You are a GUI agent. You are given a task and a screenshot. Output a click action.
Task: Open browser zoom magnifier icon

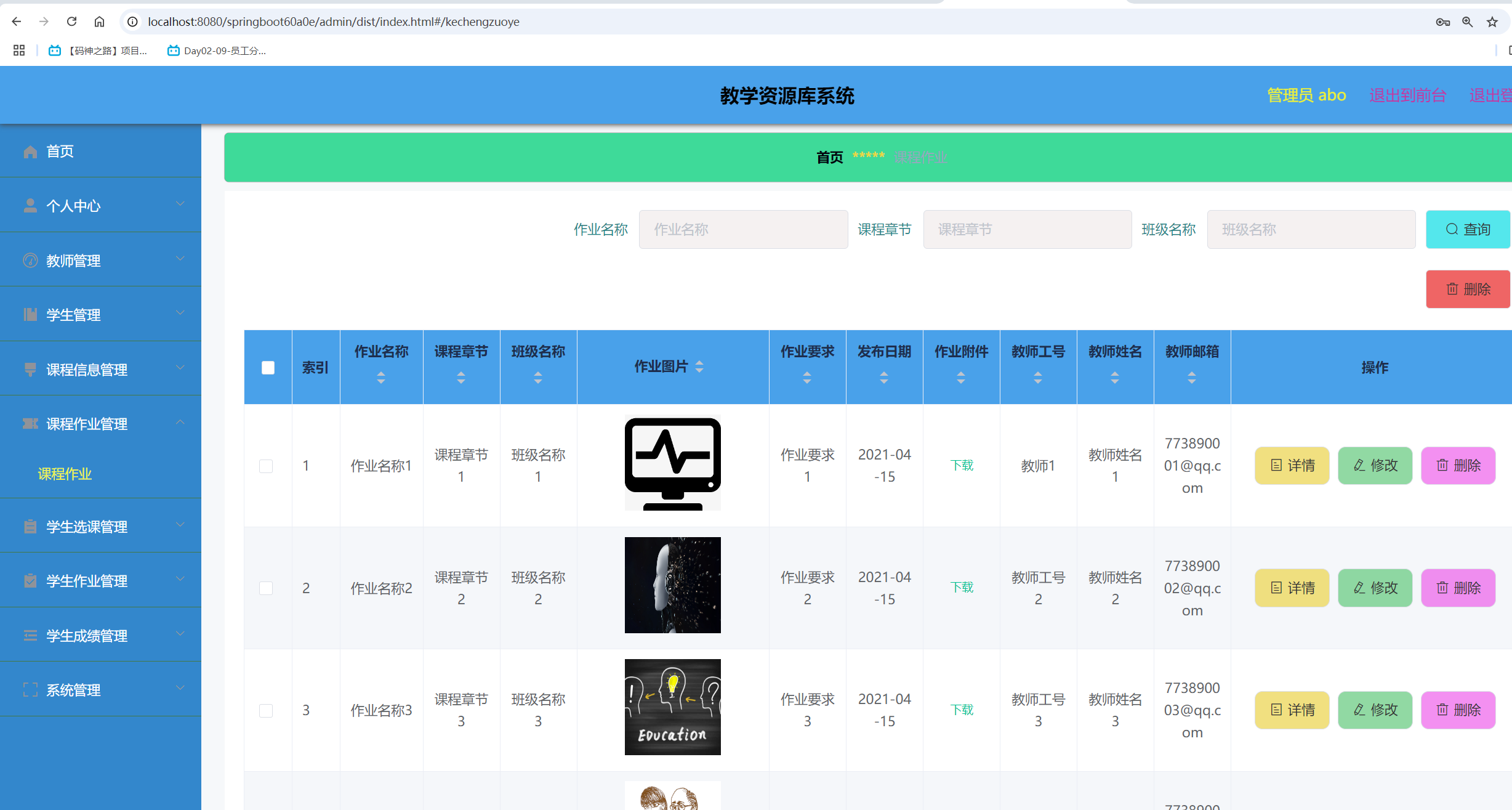(1467, 22)
